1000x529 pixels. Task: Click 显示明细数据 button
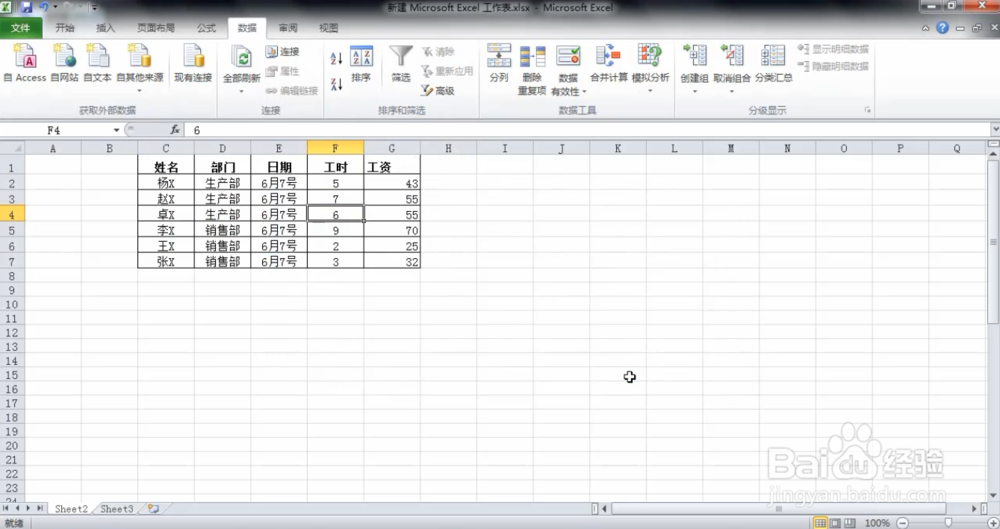pos(834,49)
